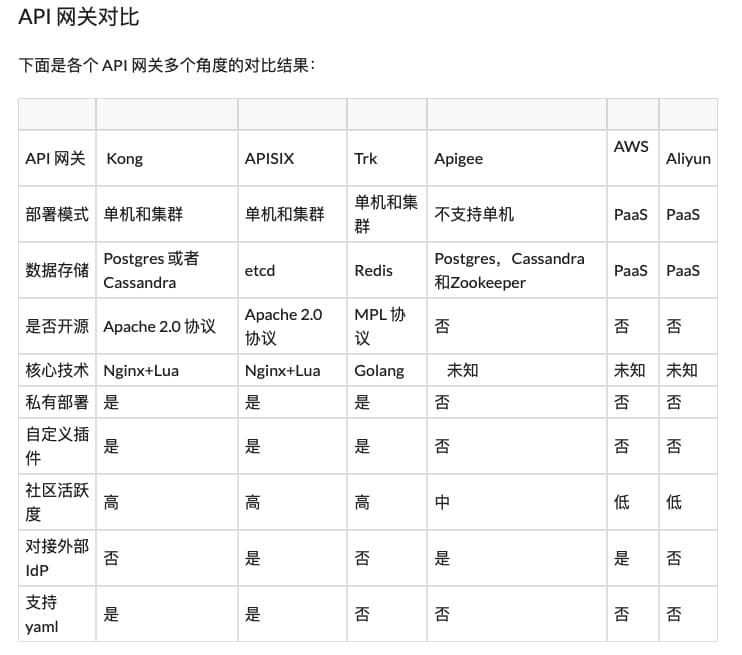The image size is (742, 655).
Task: Click the 'API 网关' row header cell
Action: 55,159
